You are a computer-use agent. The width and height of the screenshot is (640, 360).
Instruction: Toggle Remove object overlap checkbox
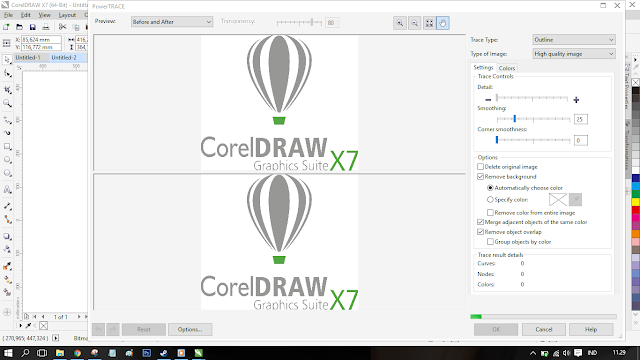pos(480,232)
